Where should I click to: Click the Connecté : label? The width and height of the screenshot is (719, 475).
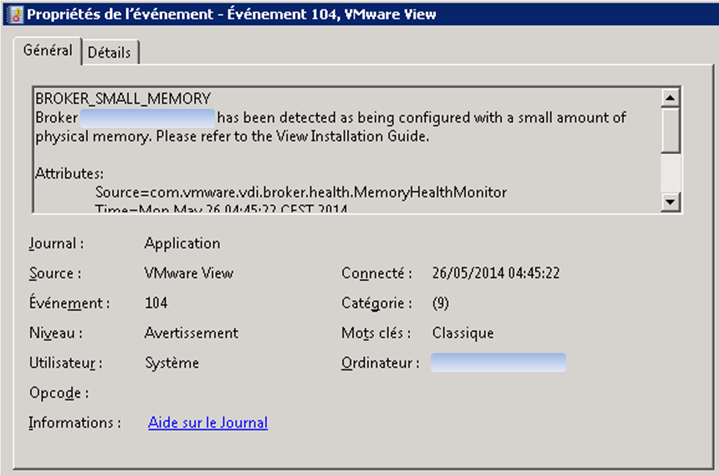coord(376,273)
